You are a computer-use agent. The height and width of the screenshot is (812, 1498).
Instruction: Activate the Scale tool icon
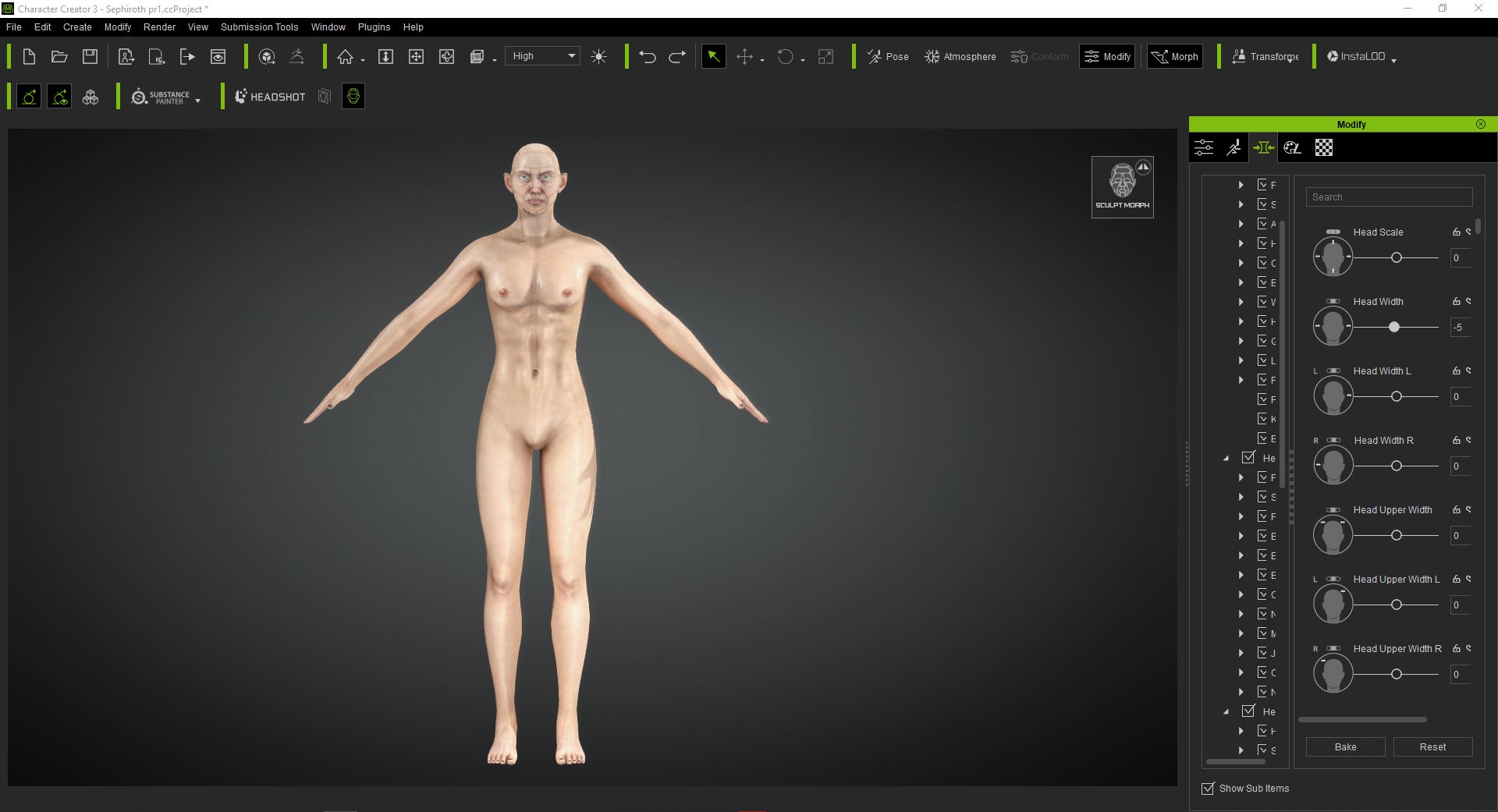click(825, 56)
